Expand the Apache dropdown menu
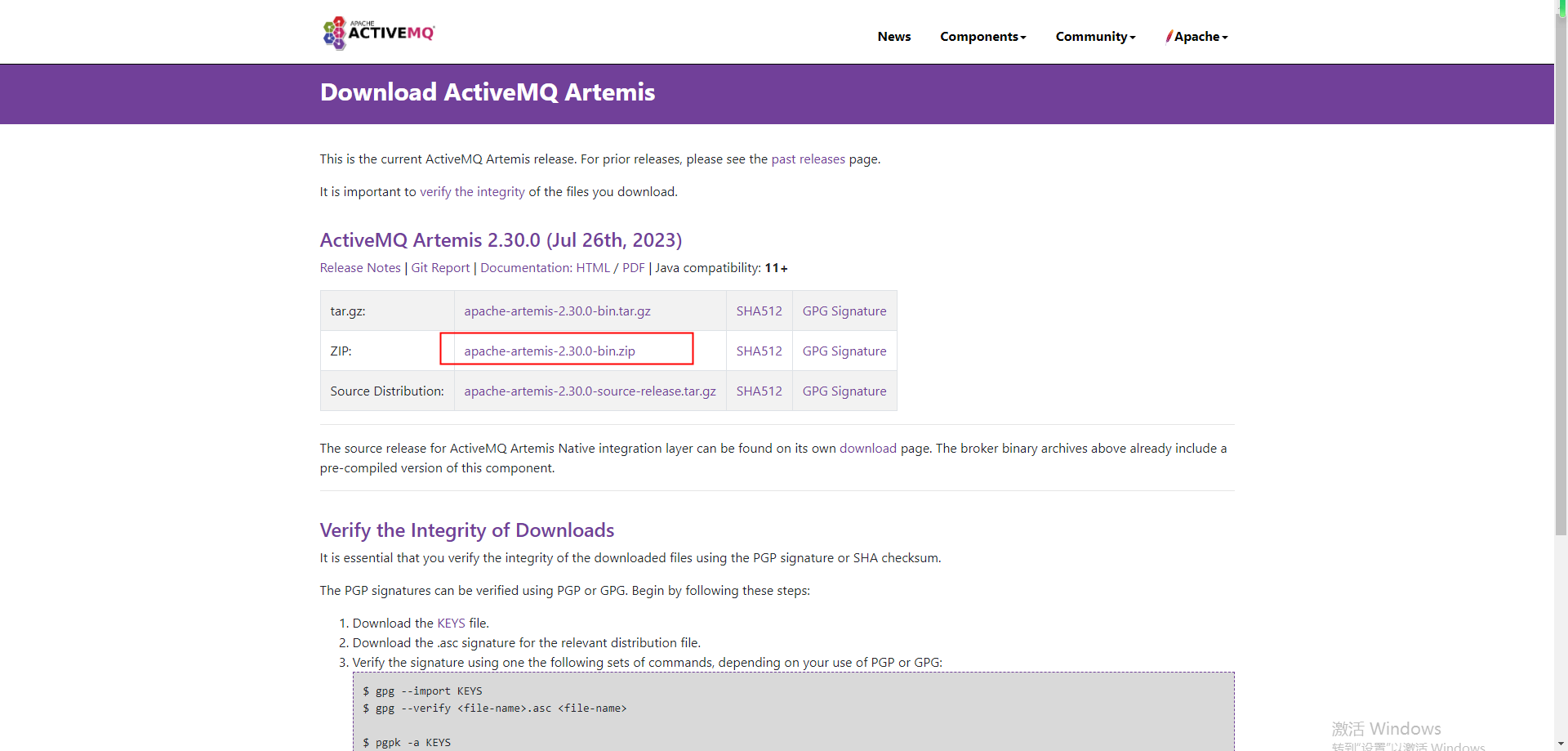The image size is (1568, 751). click(x=1196, y=37)
